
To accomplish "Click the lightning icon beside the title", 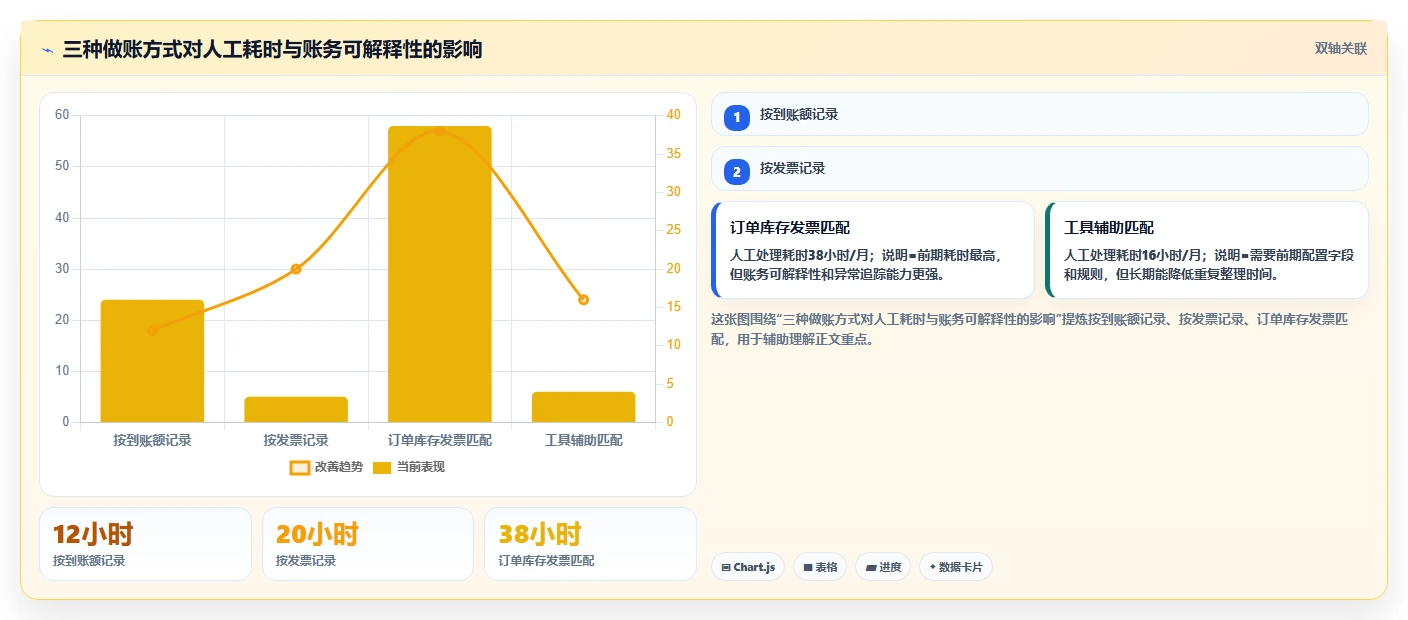I will click(46, 50).
